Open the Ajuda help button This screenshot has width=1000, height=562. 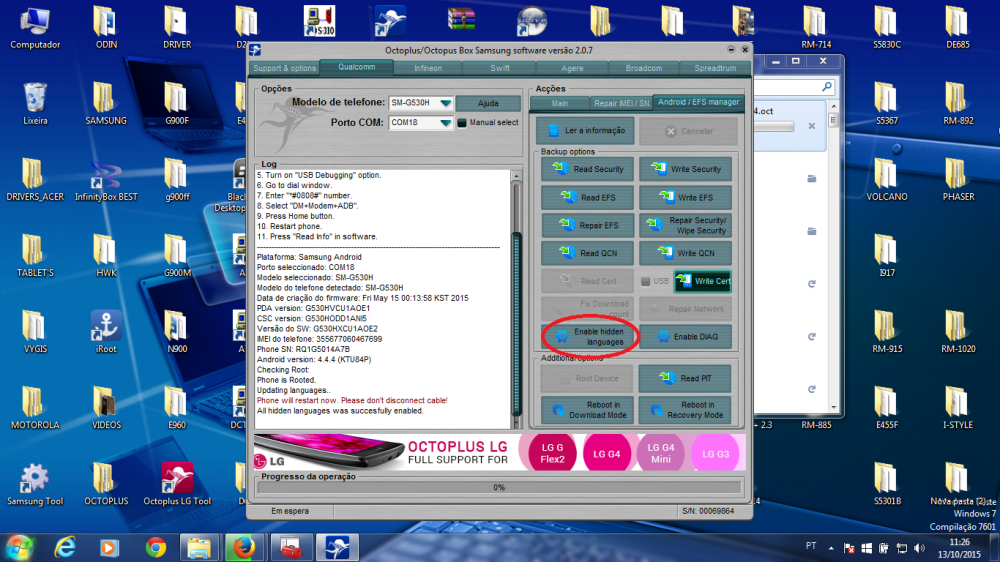pyautogui.click(x=488, y=103)
